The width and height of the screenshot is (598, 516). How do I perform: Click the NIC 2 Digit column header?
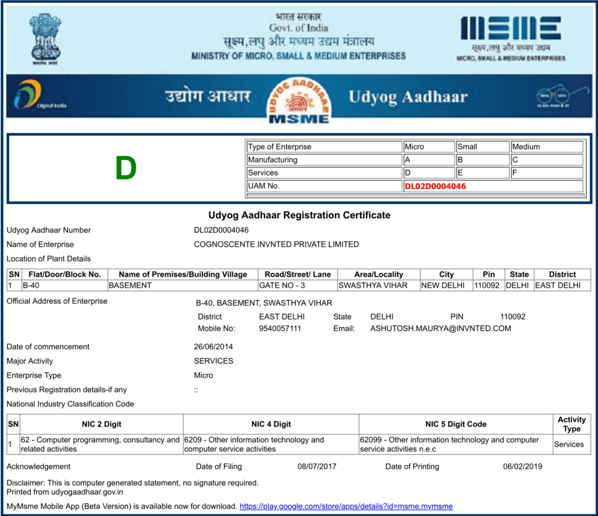tap(101, 424)
